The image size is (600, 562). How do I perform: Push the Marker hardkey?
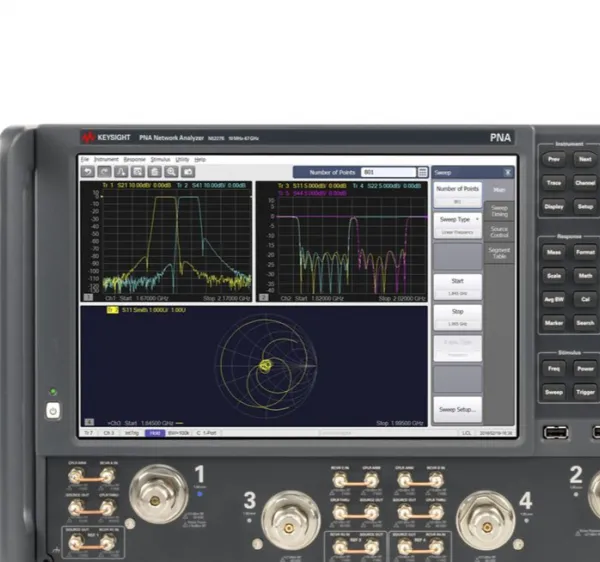click(x=554, y=323)
